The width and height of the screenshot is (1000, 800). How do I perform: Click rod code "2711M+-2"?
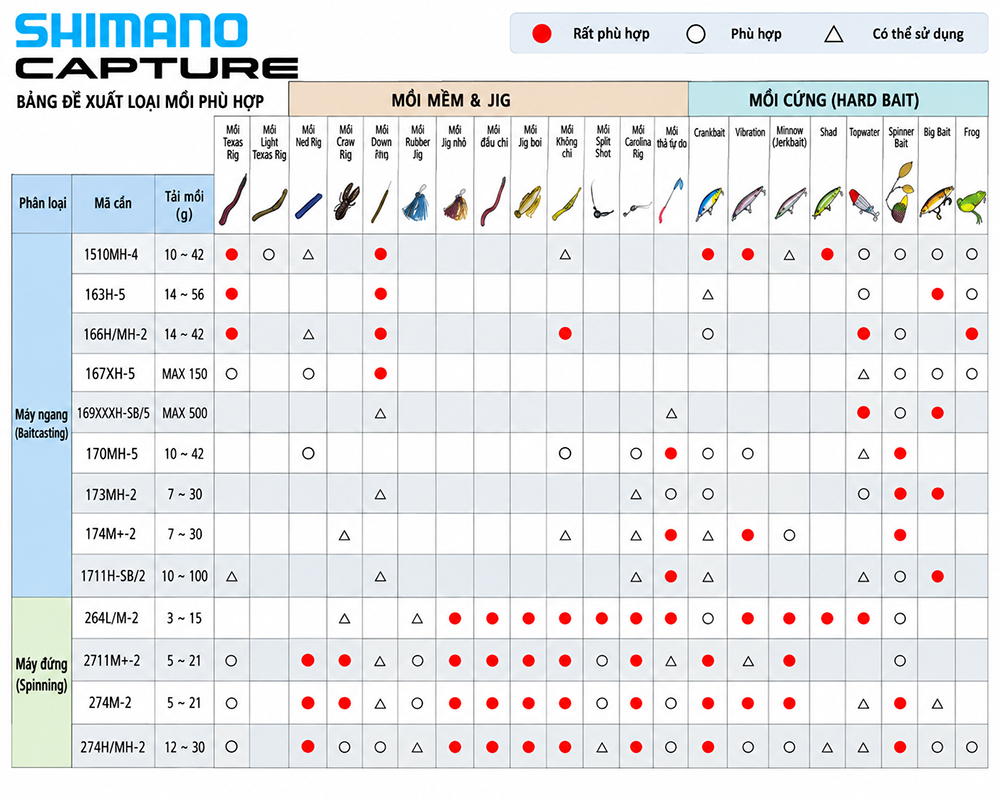112,661
